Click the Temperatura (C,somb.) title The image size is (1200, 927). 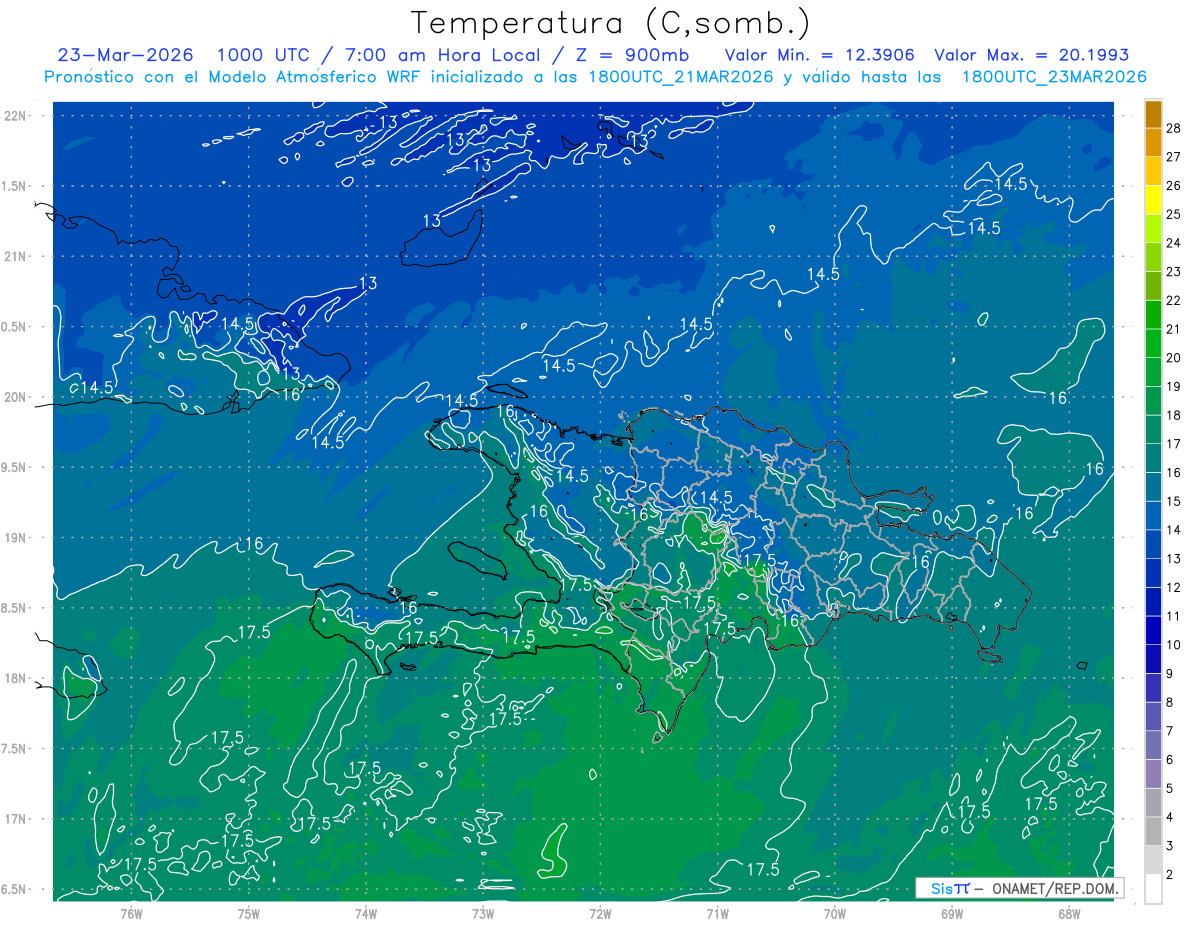611,23
